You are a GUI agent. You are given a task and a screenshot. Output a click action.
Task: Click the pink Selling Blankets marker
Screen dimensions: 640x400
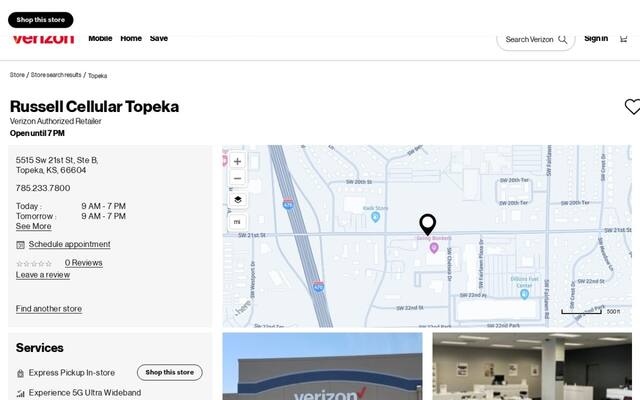[x=434, y=247]
